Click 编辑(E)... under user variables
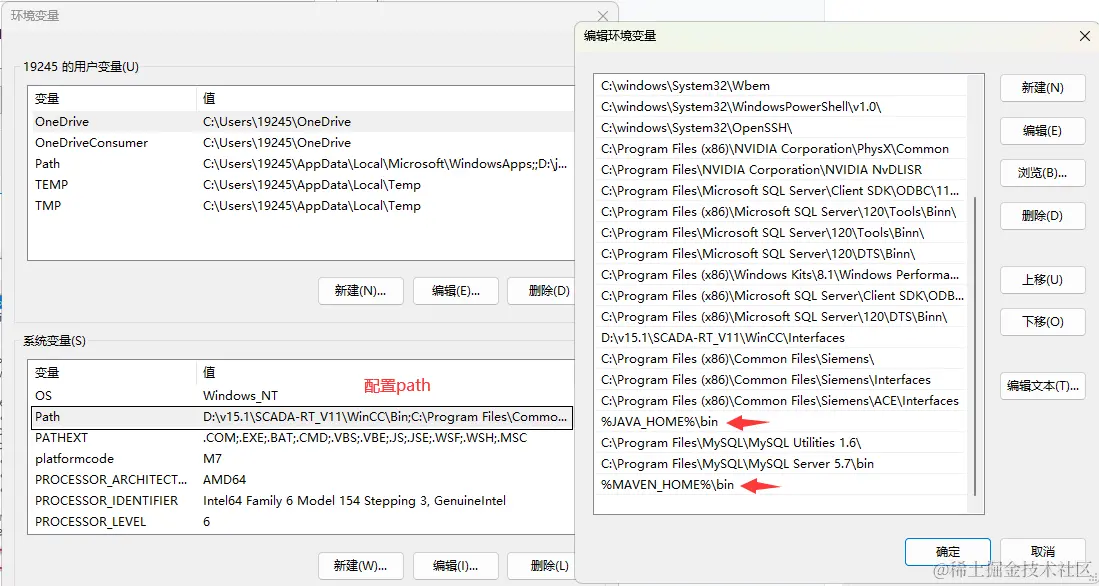Viewport: 1099px width, 586px height. pos(456,290)
